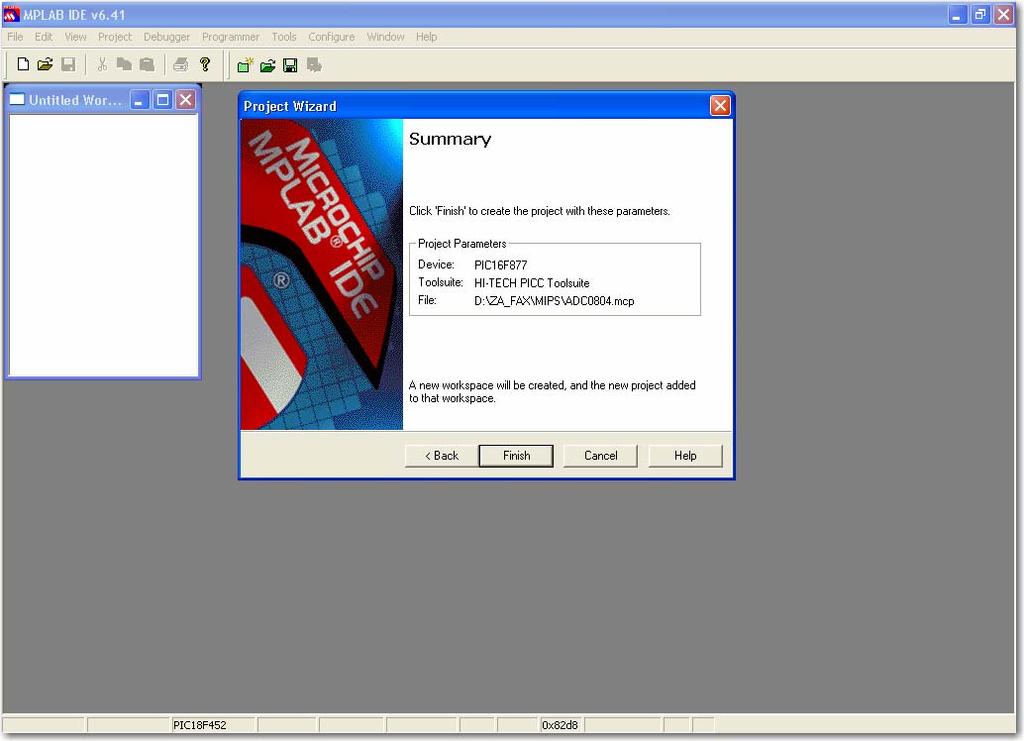Image resolution: width=1024 pixels, height=741 pixels.
Task: Restore down the MPLAB IDE window
Action: [x=980, y=14]
